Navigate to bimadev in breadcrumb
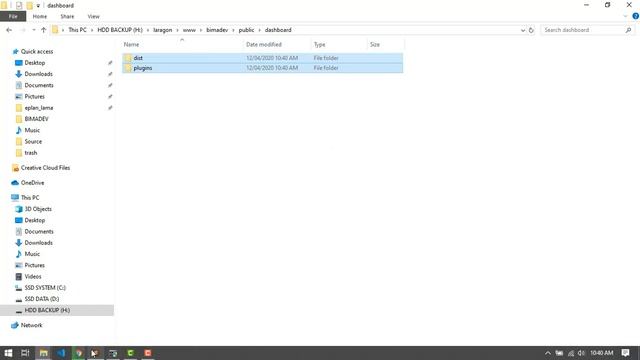The image size is (640, 360). coord(217,30)
